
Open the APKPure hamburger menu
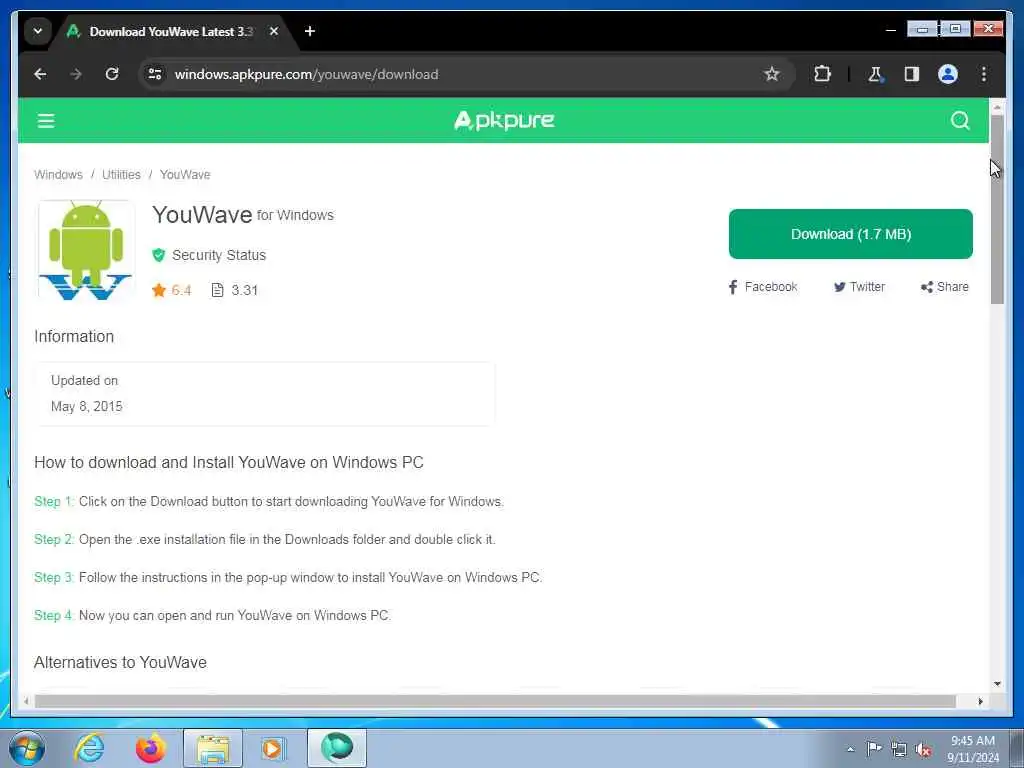[46, 121]
